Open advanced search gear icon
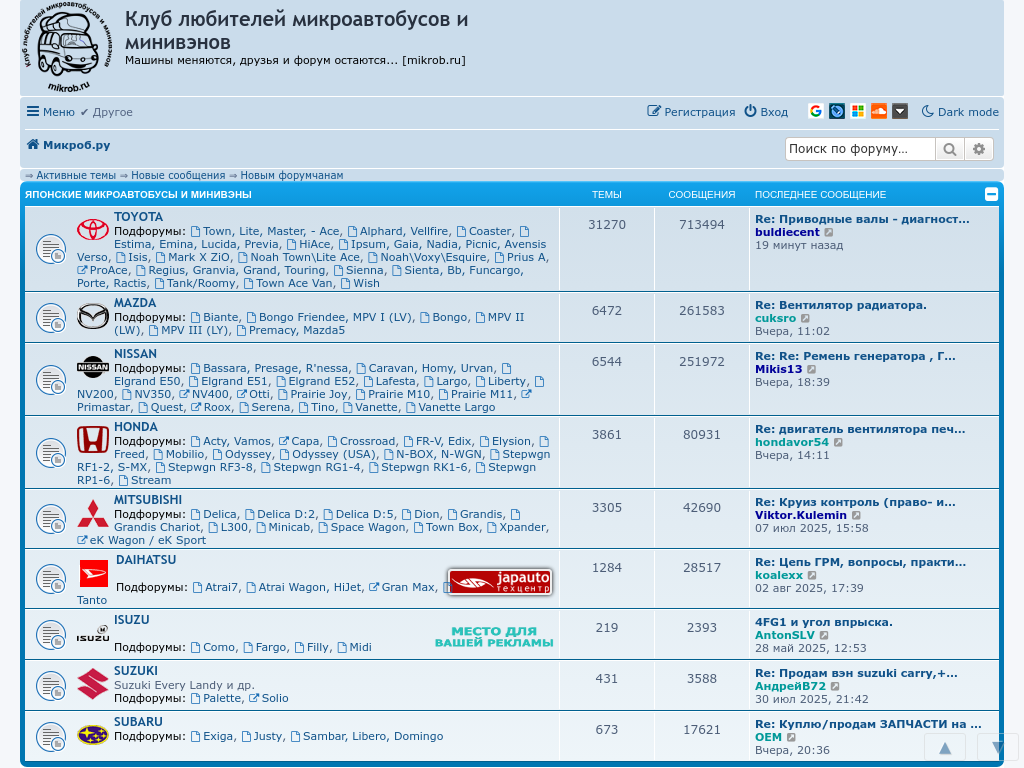 tap(979, 149)
